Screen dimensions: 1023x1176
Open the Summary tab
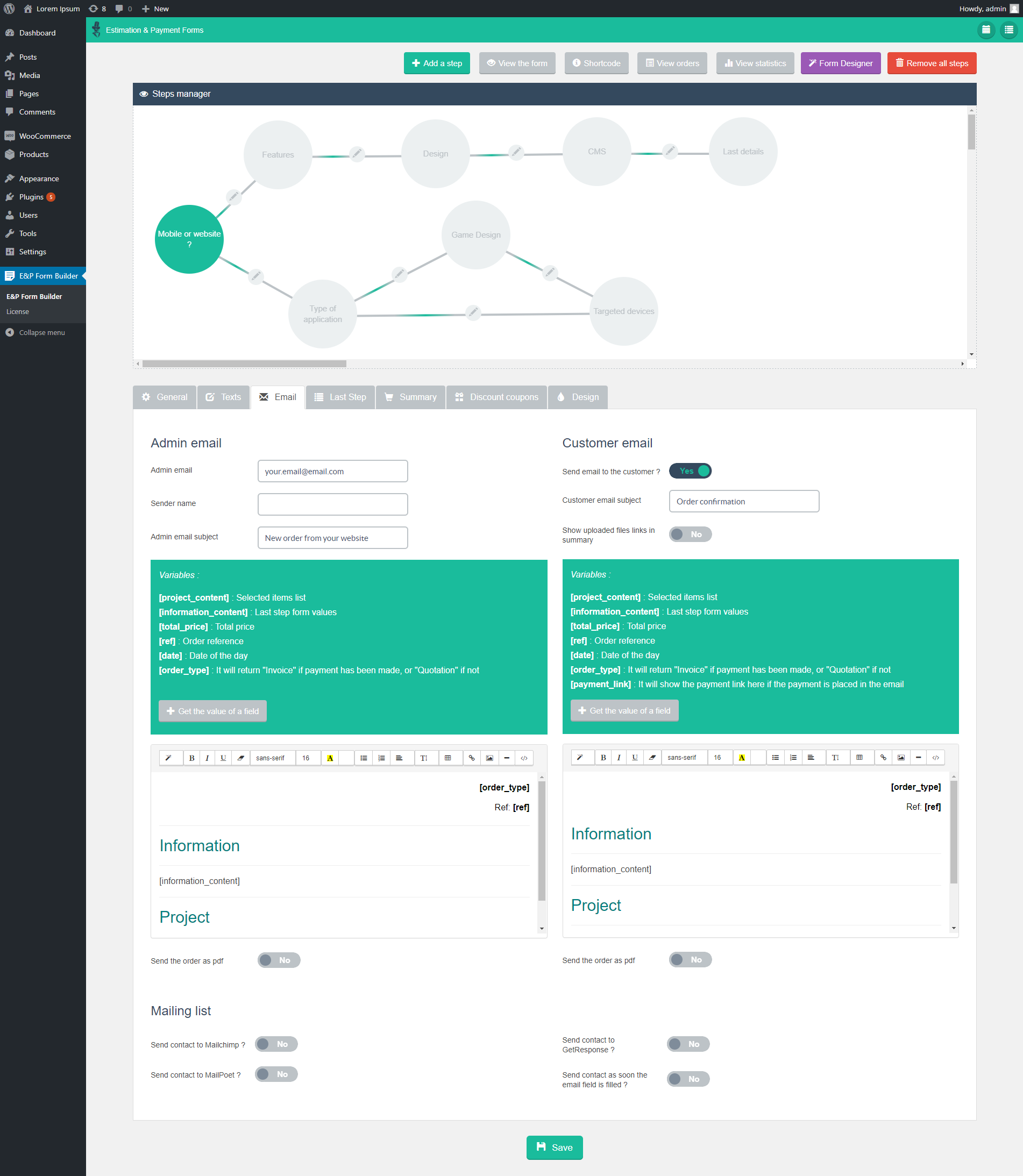pyautogui.click(x=410, y=396)
